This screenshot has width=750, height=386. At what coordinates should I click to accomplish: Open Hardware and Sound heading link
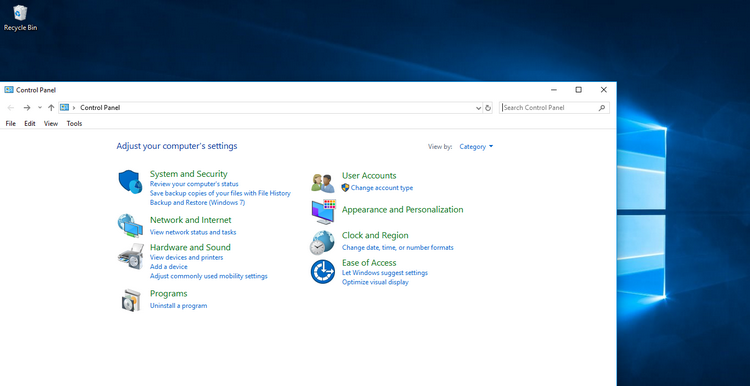190,247
